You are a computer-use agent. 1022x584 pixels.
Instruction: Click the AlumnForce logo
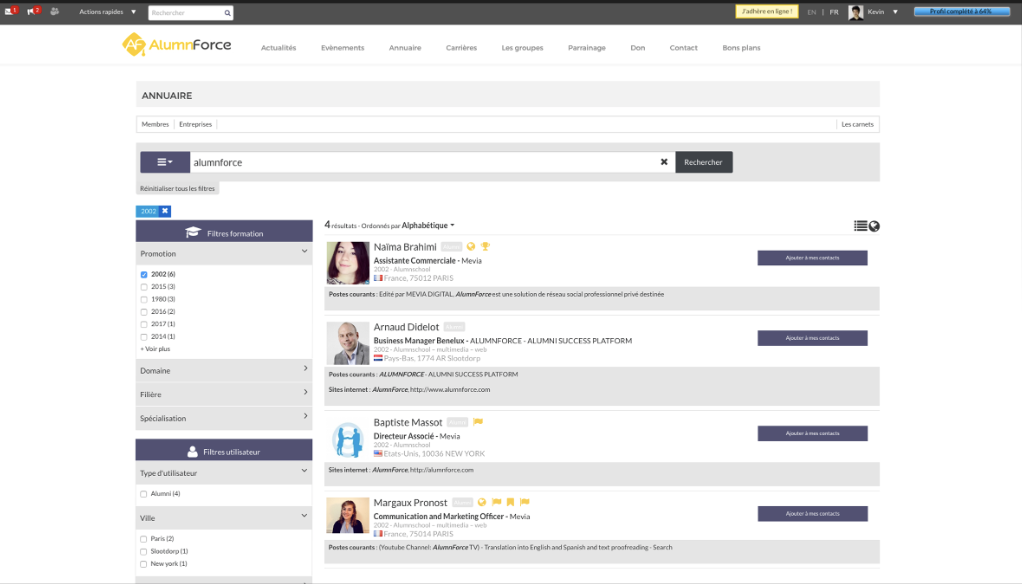177,45
